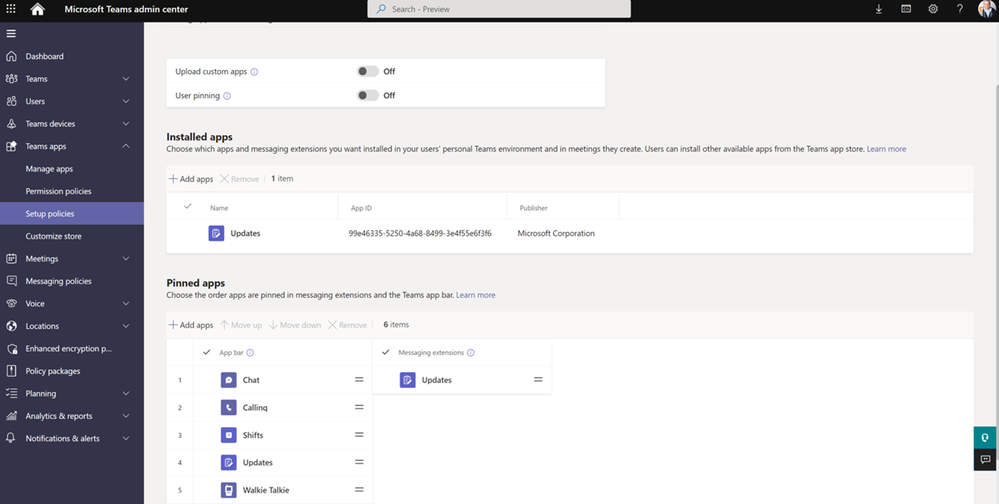Click the Shifts app icon

229,435
